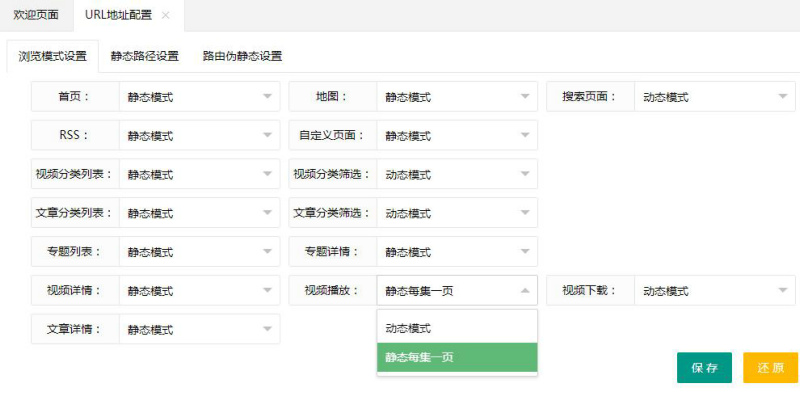Open the 静态路径设置 tab
The height and width of the screenshot is (405, 800).
coord(145,56)
